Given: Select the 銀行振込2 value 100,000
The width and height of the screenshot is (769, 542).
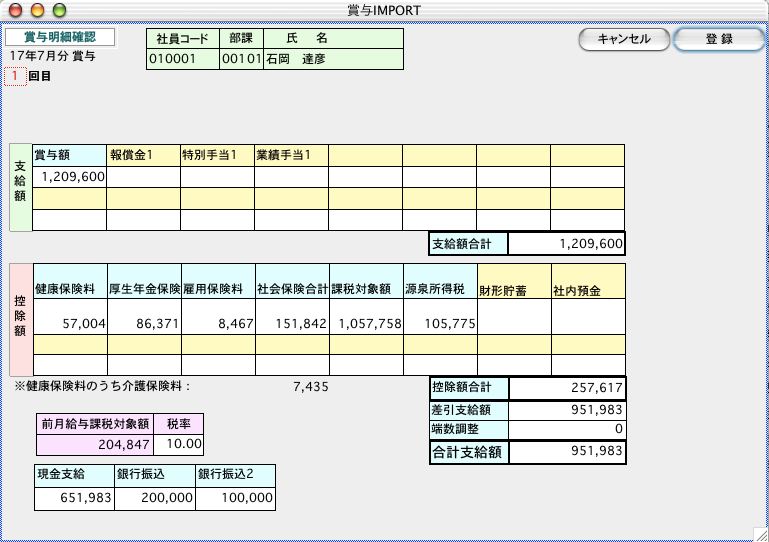Looking at the screenshot, I should pyautogui.click(x=235, y=497).
